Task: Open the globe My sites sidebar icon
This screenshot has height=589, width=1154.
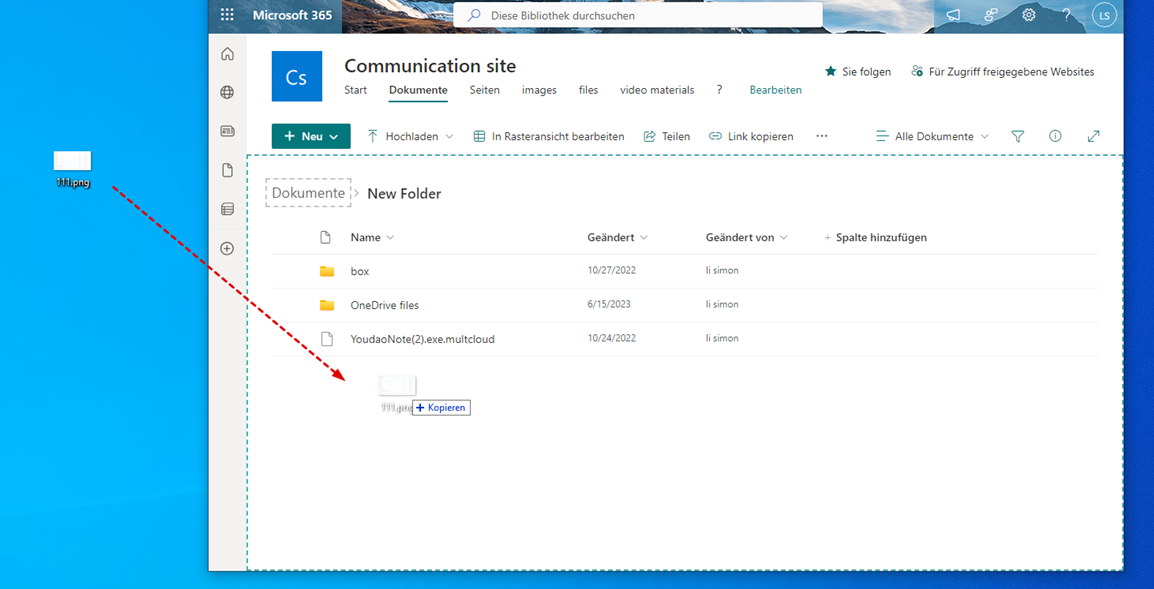Action: coord(227,93)
